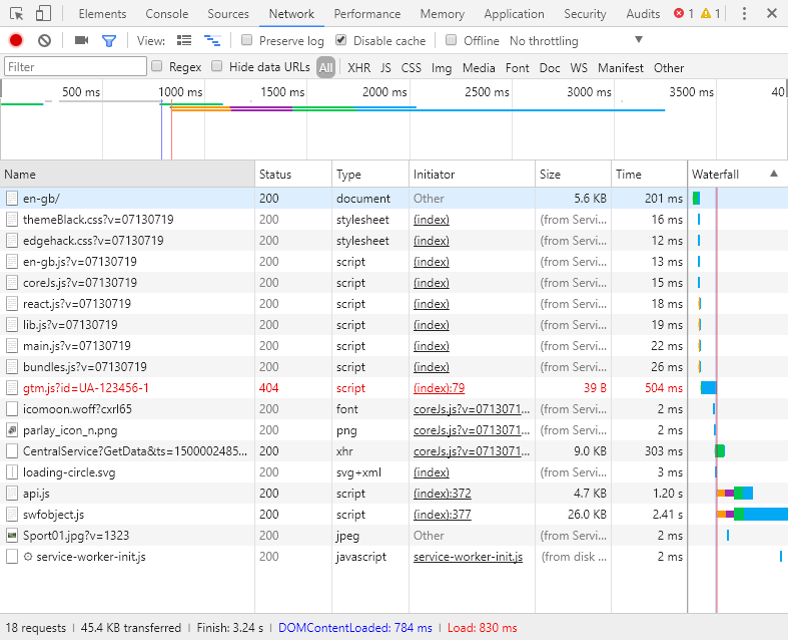Toggle the filter funnel icon
Image resolution: width=788 pixels, height=640 pixels.
click(109, 41)
